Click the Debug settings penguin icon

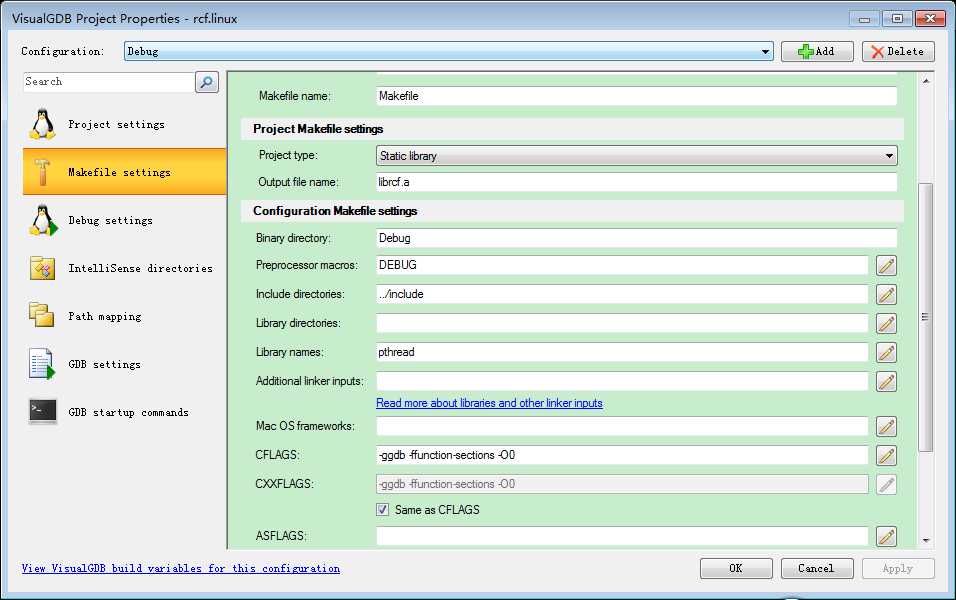click(x=43, y=220)
